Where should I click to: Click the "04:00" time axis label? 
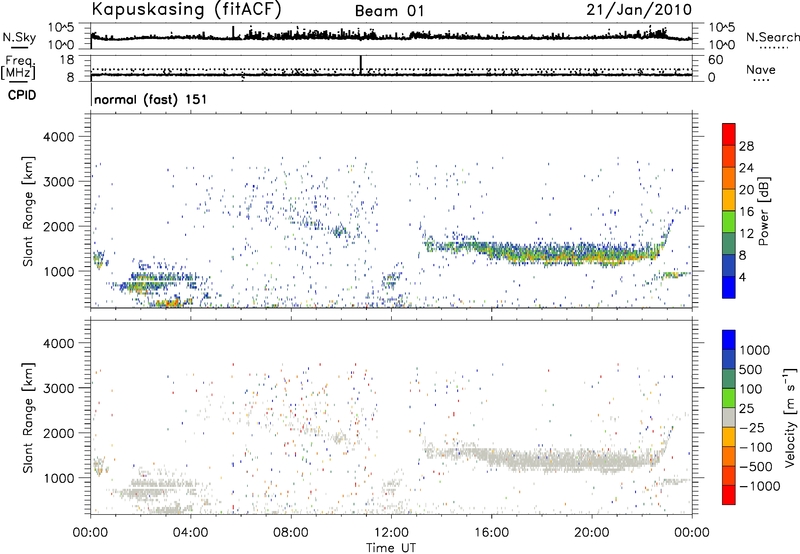click(x=190, y=533)
